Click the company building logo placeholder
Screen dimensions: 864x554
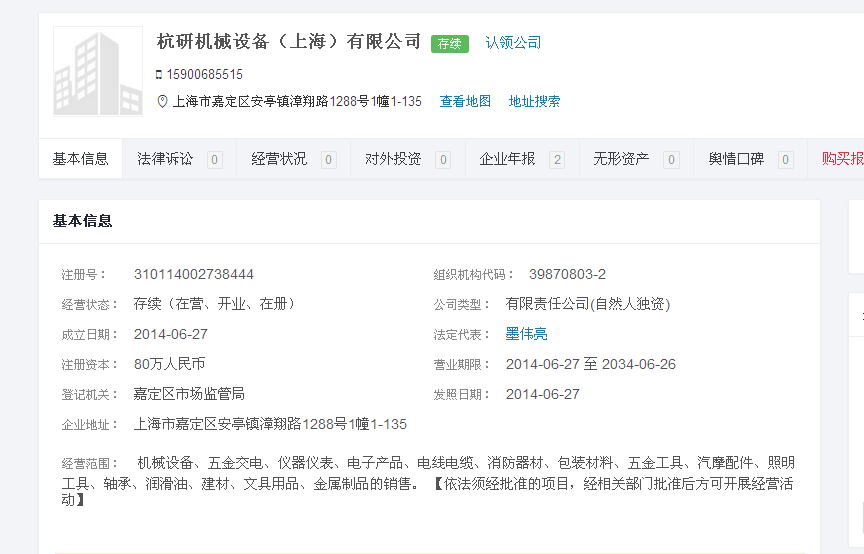pos(97,70)
